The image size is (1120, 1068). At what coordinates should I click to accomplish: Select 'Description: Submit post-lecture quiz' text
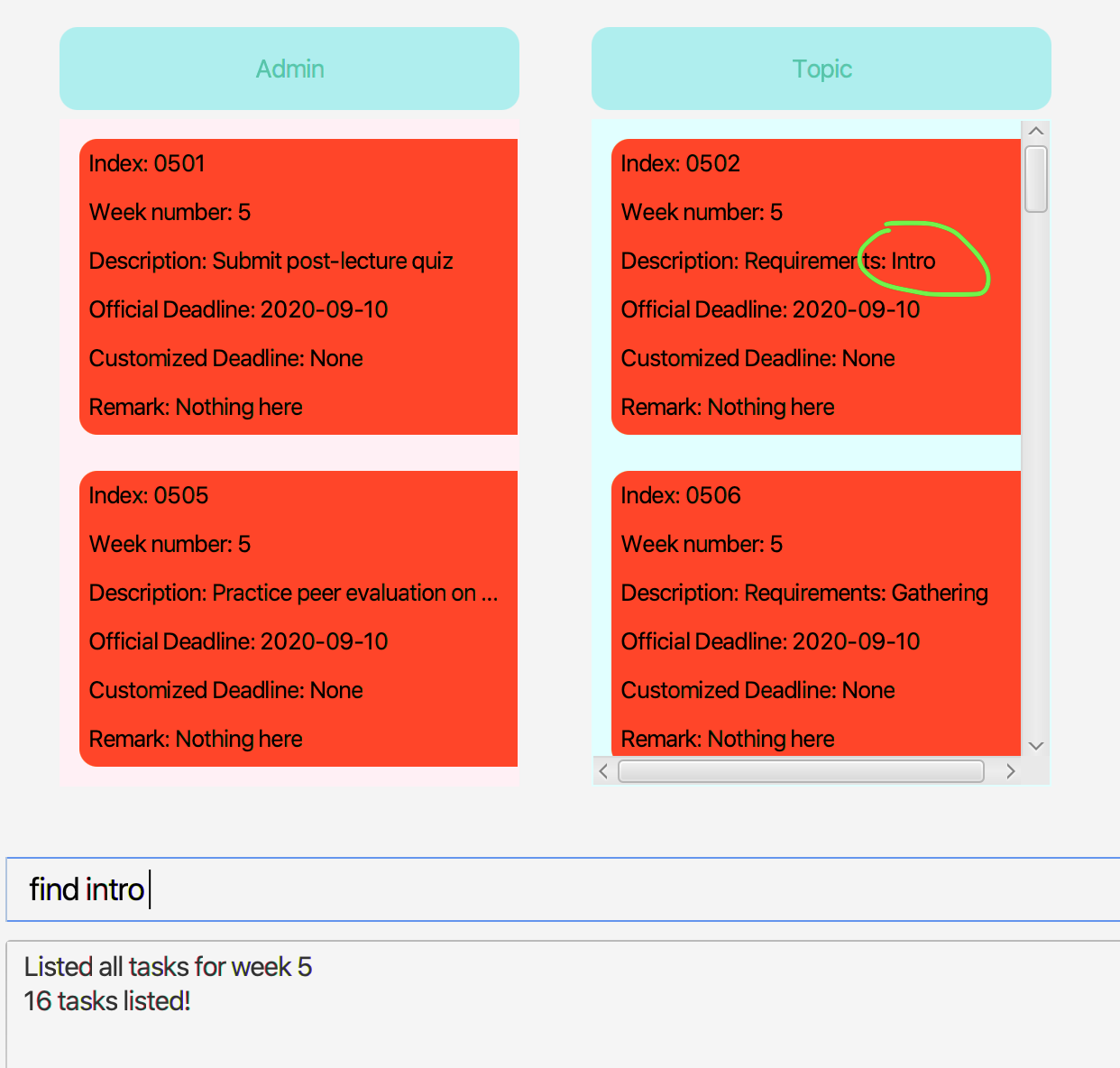click(x=271, y=261)
